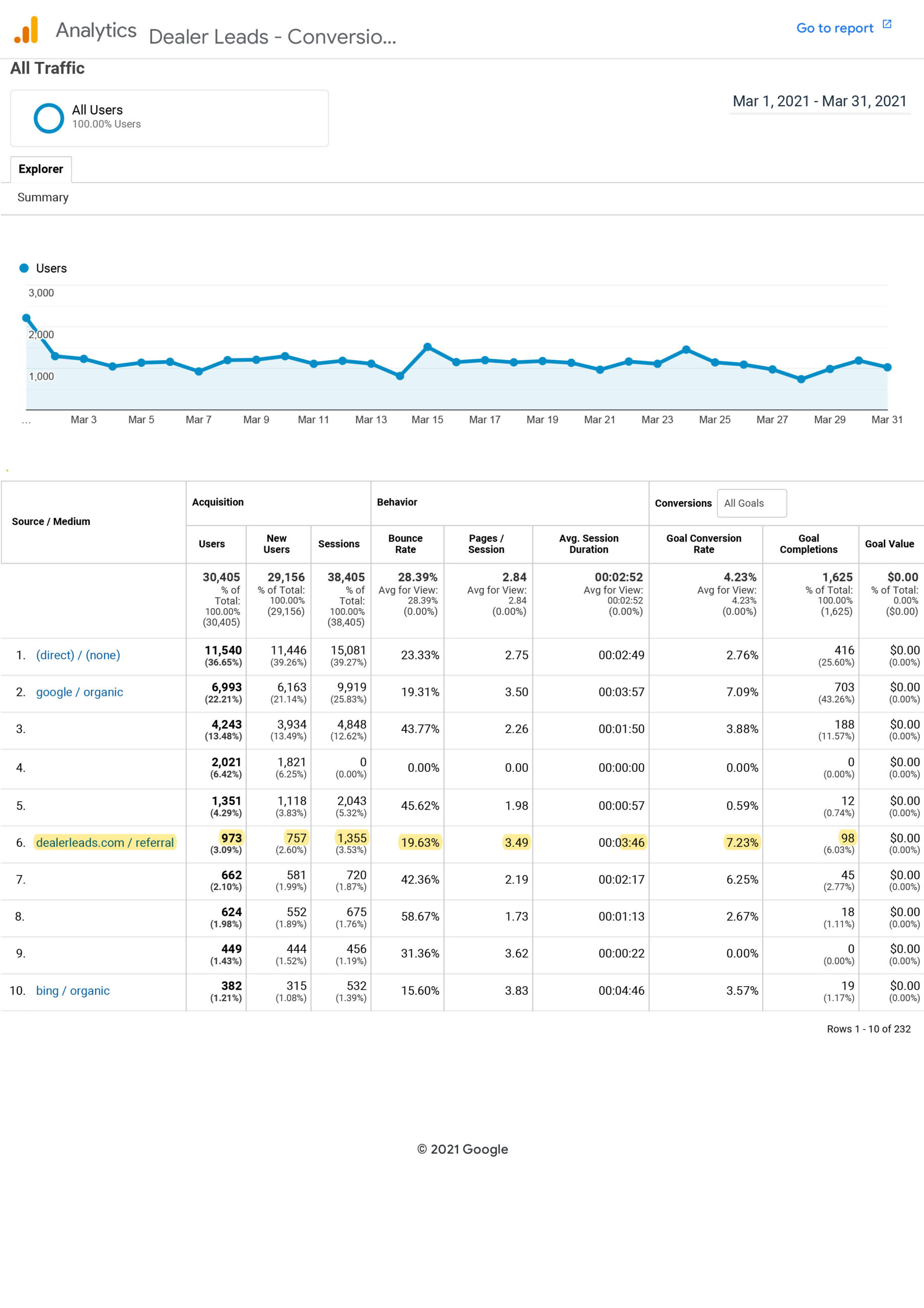This screenshot has width=924, height=1308.
Task: Sort by the Bounce Rate column header
Action: point(405,544)
